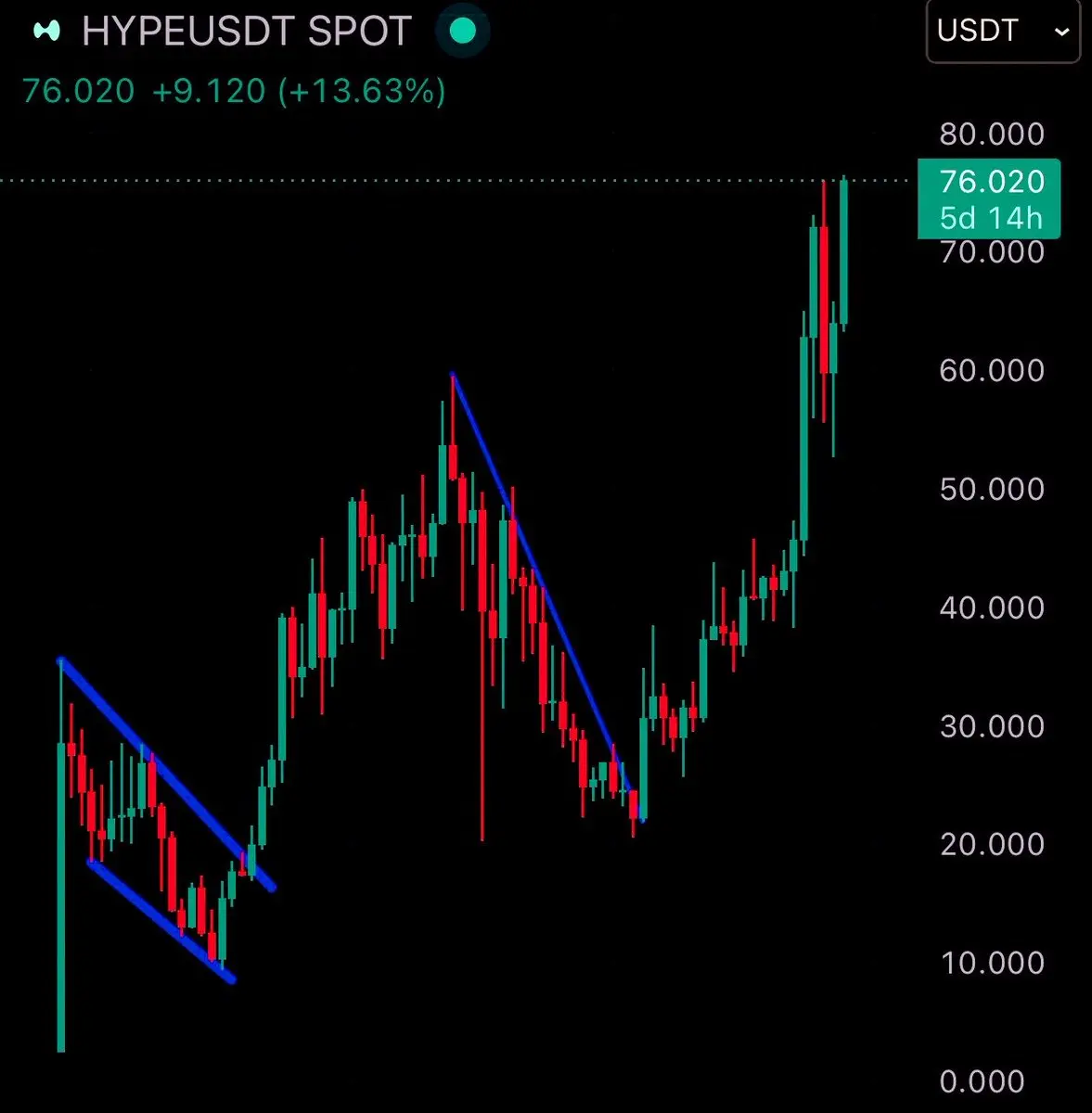Viewport: 1092px width, 1113px height.
Task: Click the (+13.63%) percent change text
Action: coord(362,91)
